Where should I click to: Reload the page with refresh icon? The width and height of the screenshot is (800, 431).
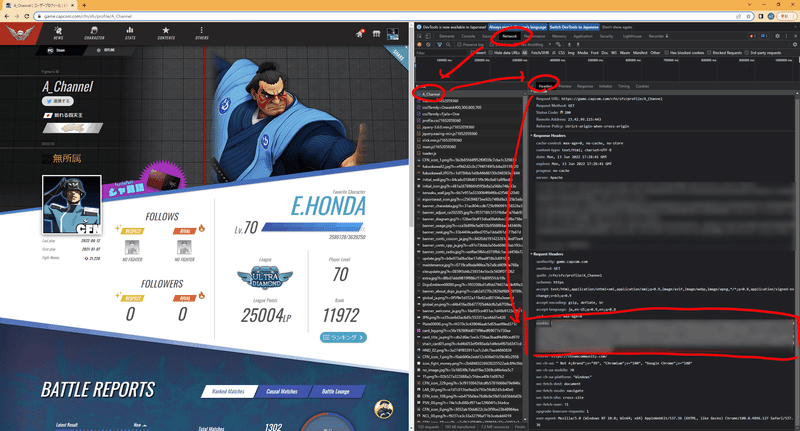(x=27, y=16)
